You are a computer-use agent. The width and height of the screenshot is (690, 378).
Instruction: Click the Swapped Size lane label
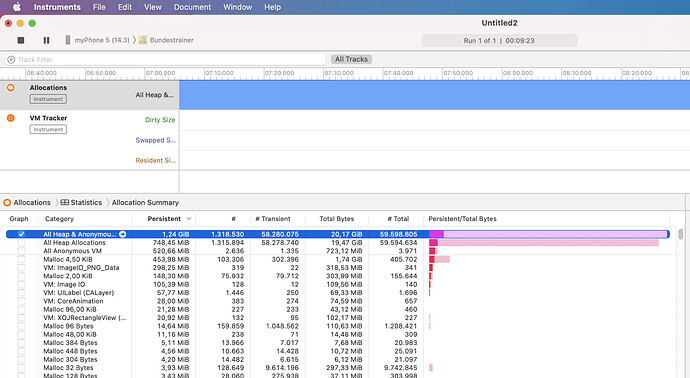pos(155,140)
